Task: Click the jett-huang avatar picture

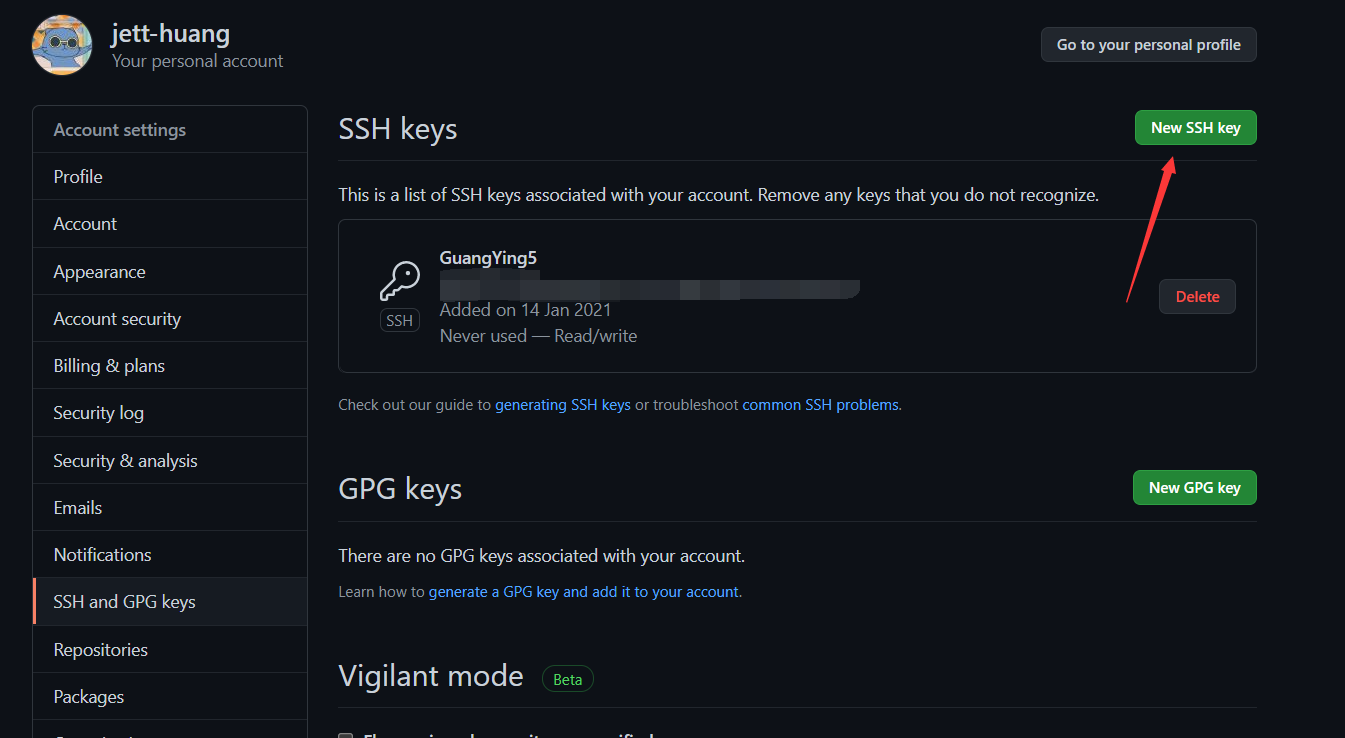Action: tap(62, 45)
